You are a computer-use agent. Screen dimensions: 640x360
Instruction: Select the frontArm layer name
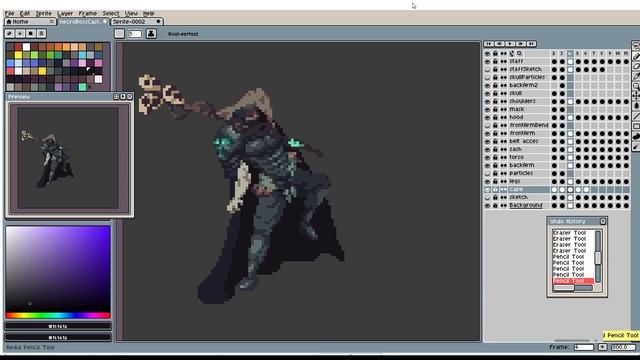(522, 133)
